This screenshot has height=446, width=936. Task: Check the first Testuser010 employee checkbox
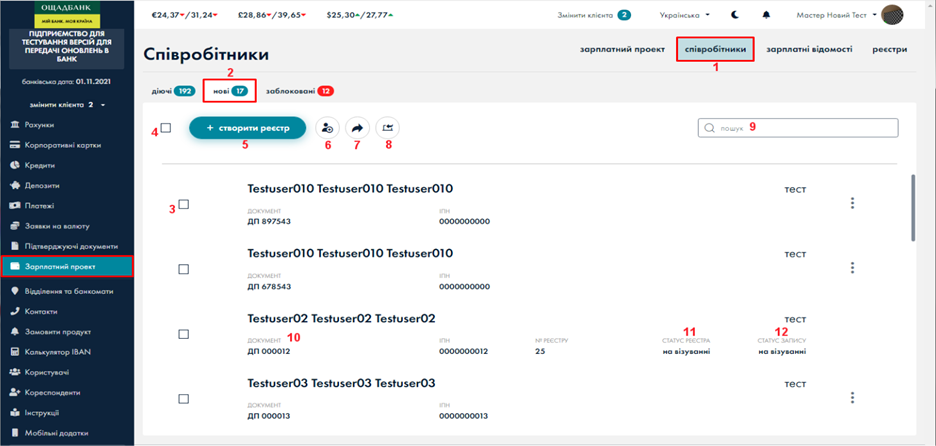(x=183, y=204)
